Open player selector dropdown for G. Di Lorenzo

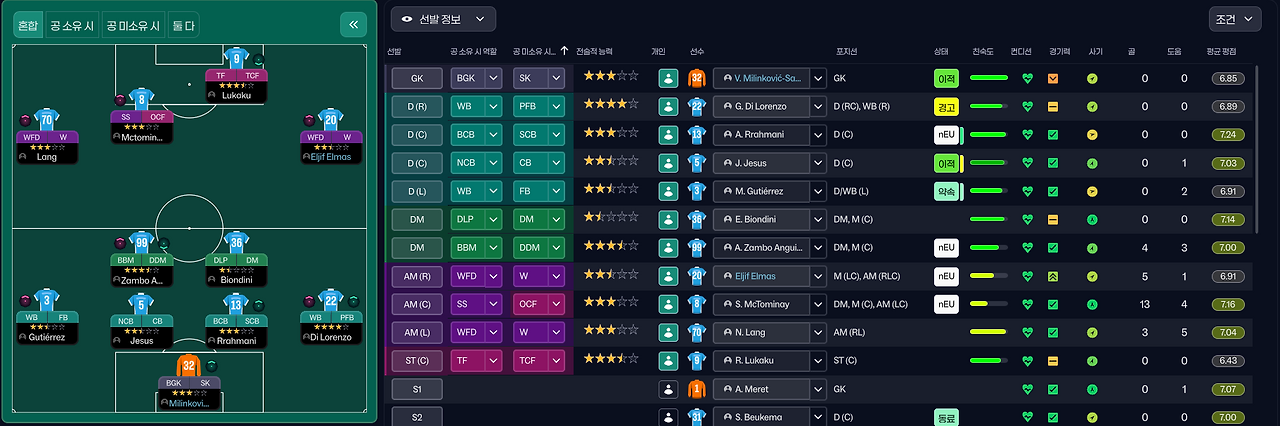coord(818,106)
